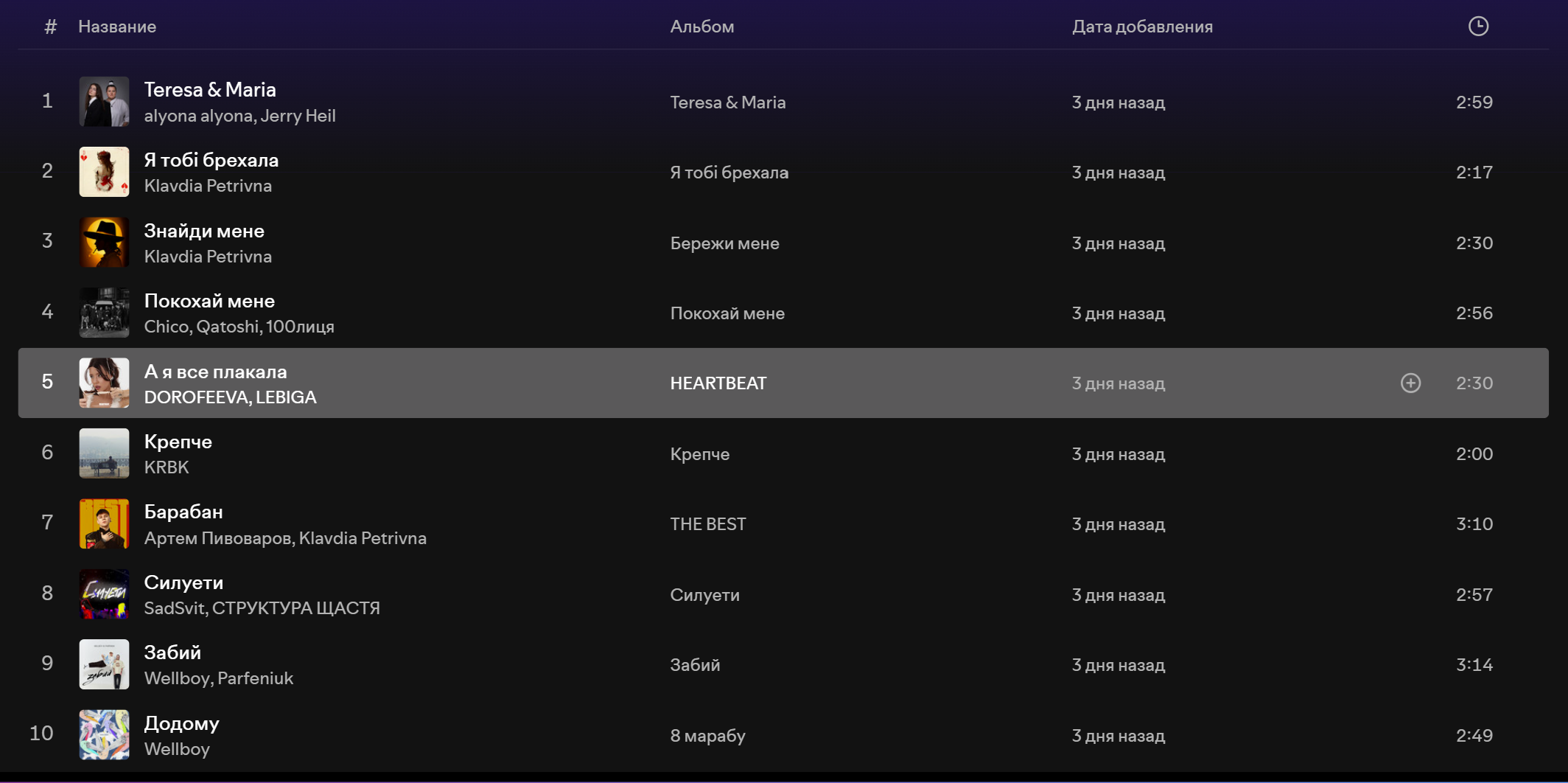Image resolution: width=1568 pixels, height=783 pixels.
Task: Select the track titled Додому
Action: coord(181,723)
